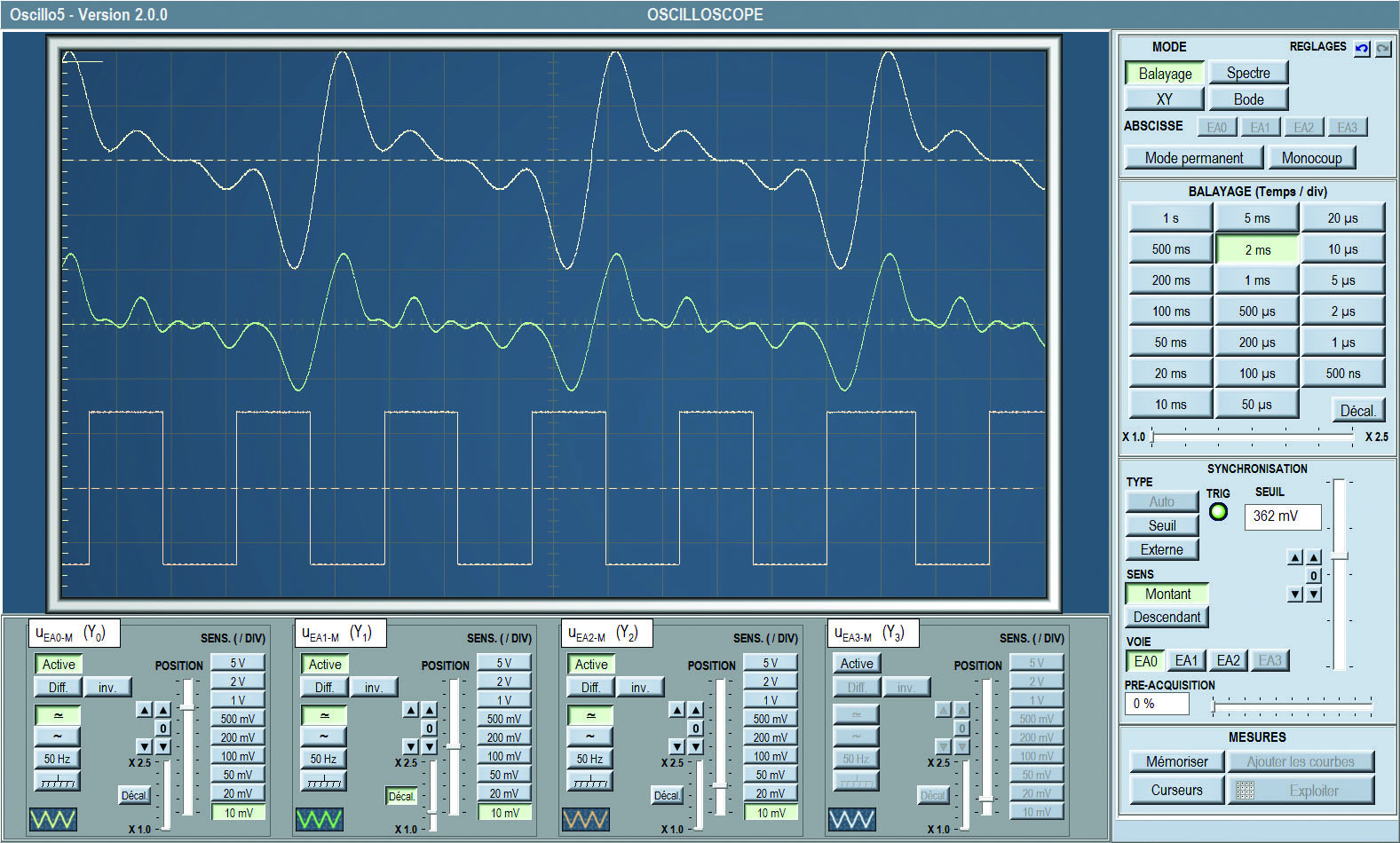Select the ground coupling icon in the uEA1-M channel

(x=323, y=781)
